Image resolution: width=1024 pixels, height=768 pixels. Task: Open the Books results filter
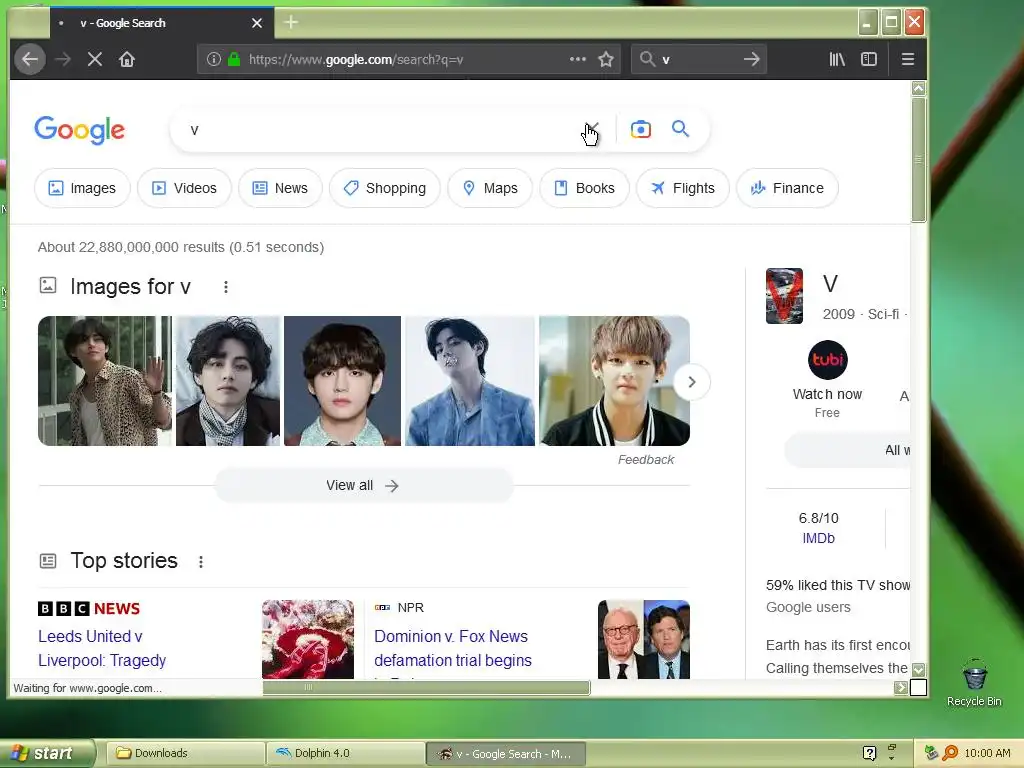coord(584,188)
